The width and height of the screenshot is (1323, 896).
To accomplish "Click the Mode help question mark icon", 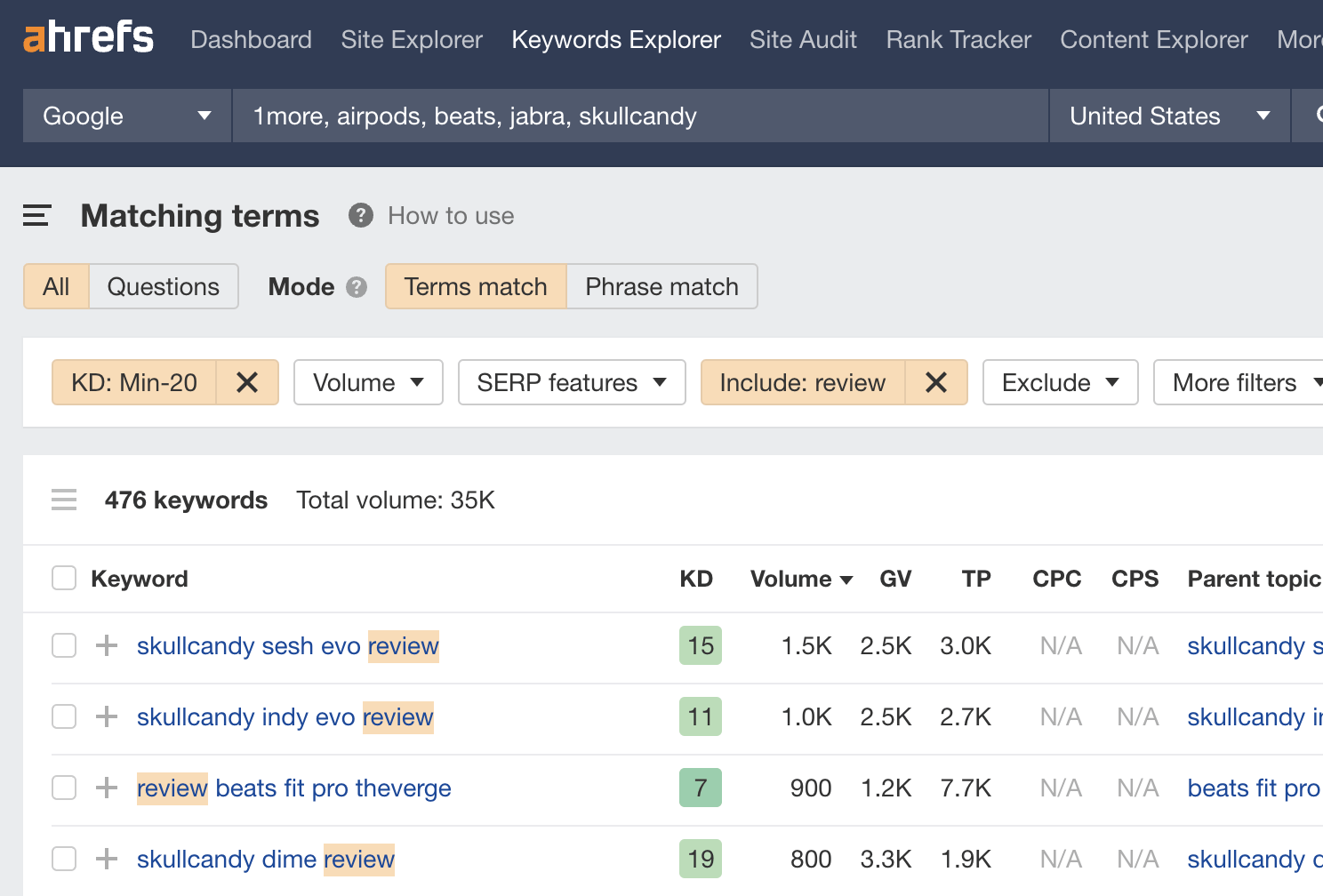I will coord(355,286).
